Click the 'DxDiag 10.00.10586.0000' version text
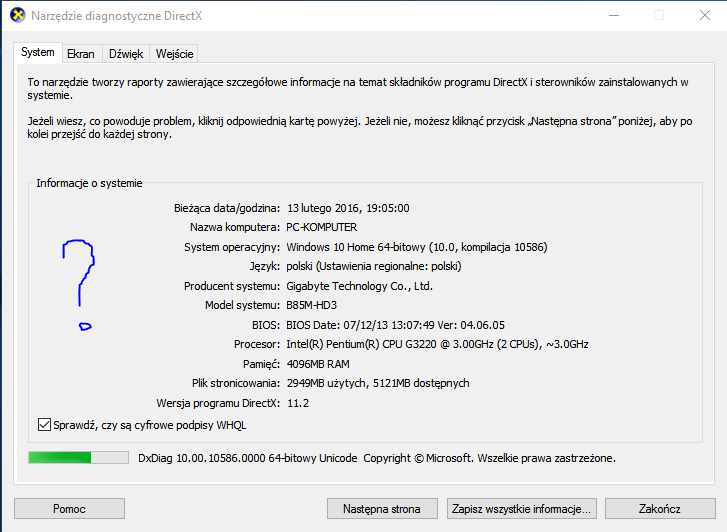 pos(248,458)
